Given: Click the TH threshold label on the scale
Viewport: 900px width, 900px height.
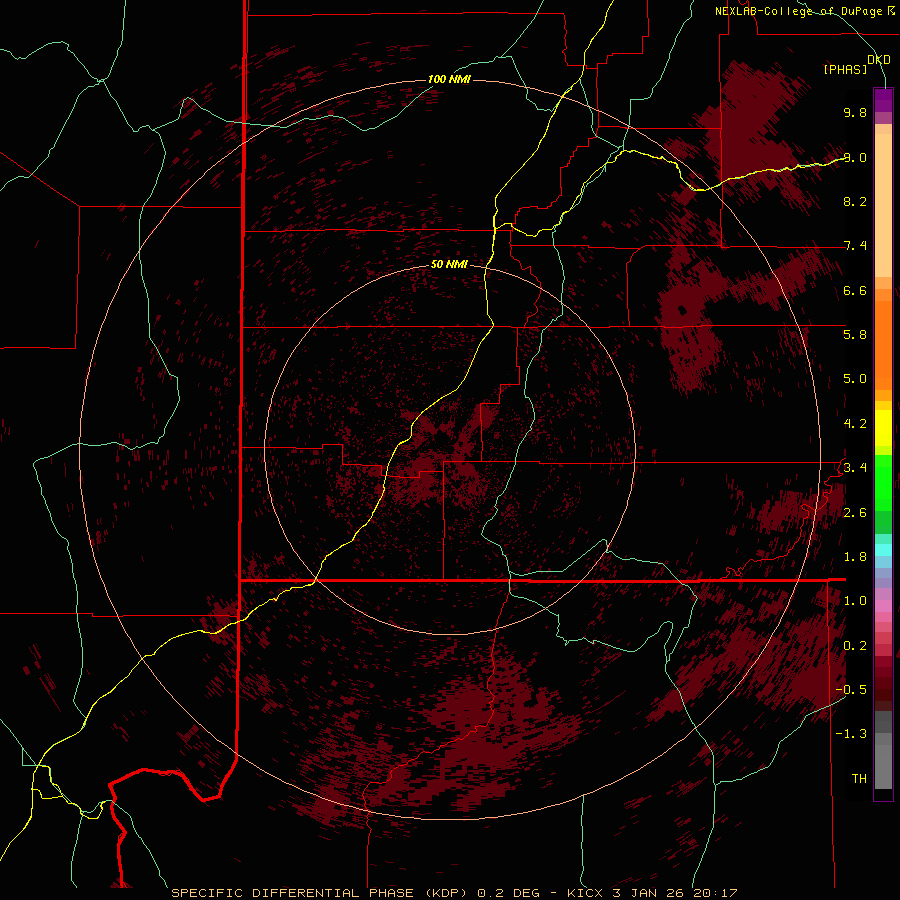Looking at the screenshot, I should point(859,778).
